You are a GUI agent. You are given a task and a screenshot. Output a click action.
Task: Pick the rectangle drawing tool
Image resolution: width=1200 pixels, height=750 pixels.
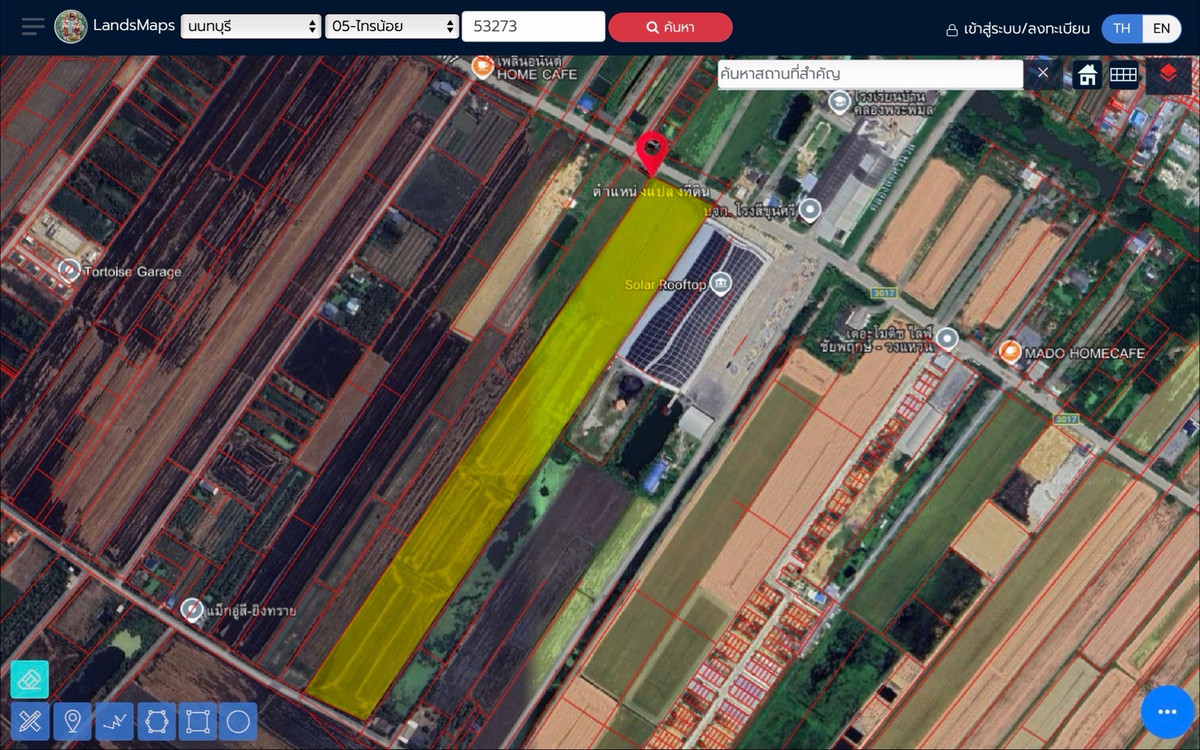click(197, 721)
